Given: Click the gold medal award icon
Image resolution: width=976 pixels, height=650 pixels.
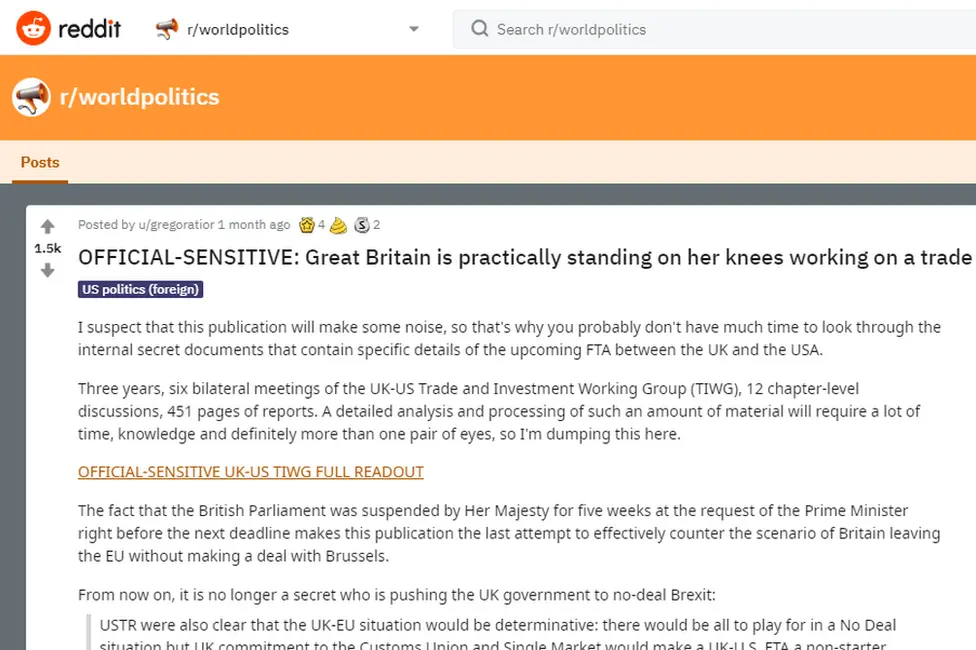Looking at the screenshot, I should click(x=307, y=225).
